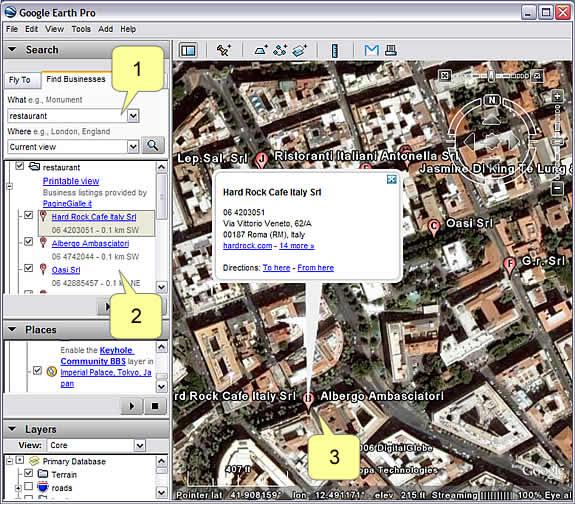Screen dimensions: 575x505
Task: Click the right tilt slider end icon
Action: click(537, 76)
